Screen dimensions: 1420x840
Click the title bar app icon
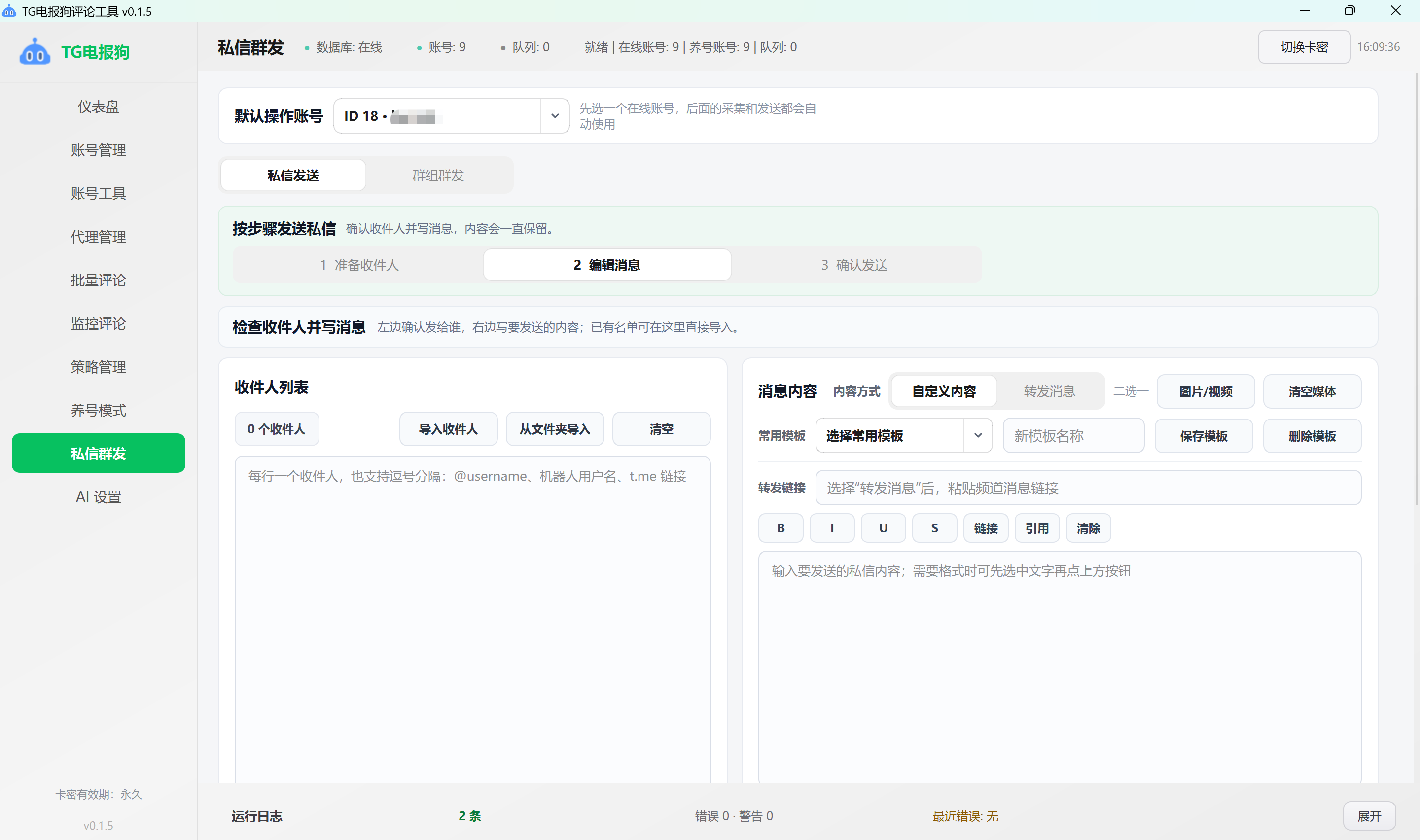pyautogui.click(x=9, y=11)
